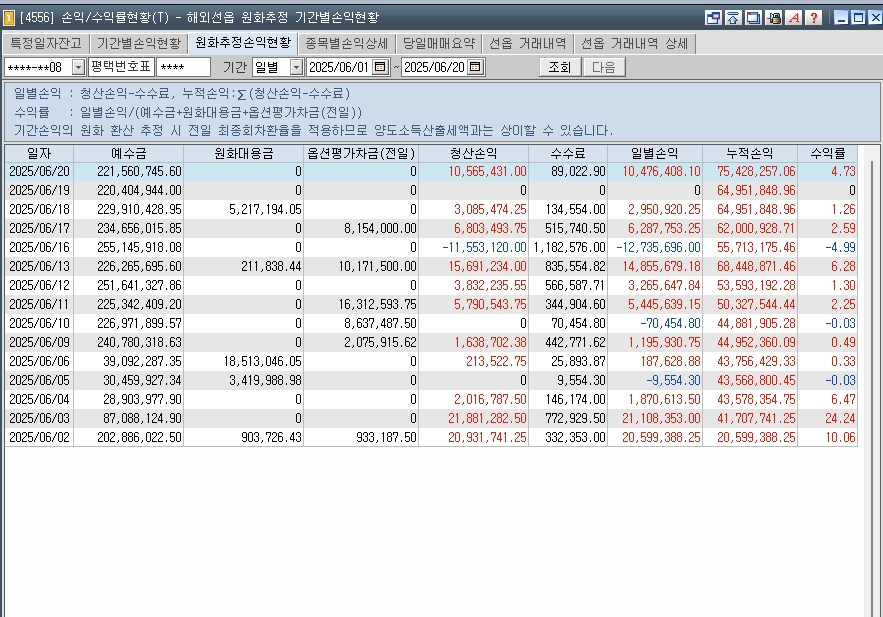Click cumulative value 43,568,800.45

[756, 381]
